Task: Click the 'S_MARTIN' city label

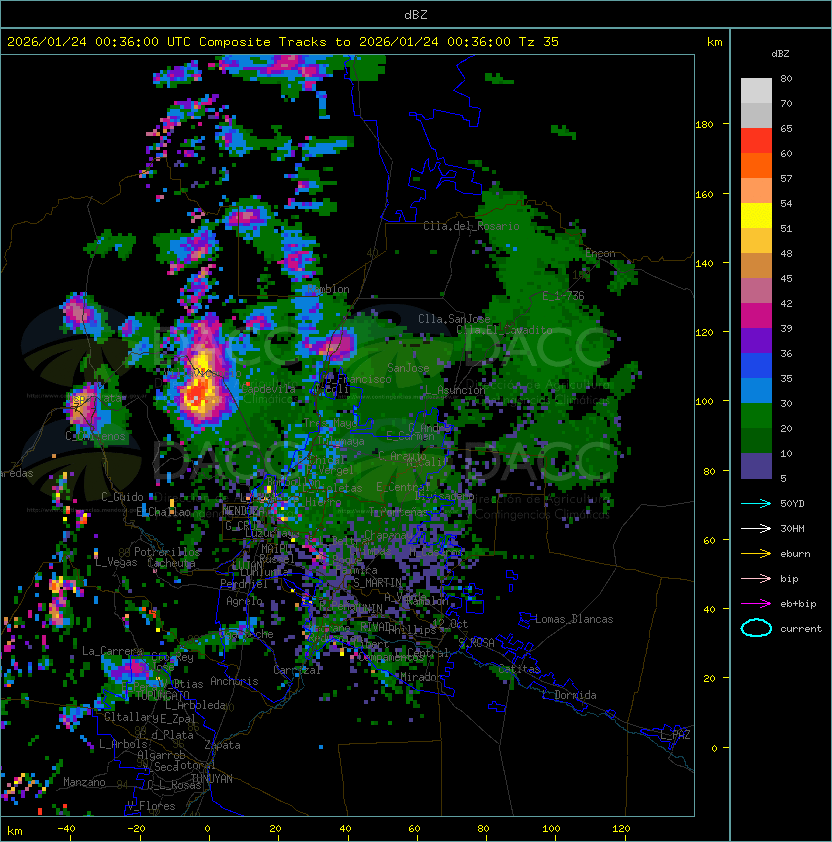Action: (377, 583)
